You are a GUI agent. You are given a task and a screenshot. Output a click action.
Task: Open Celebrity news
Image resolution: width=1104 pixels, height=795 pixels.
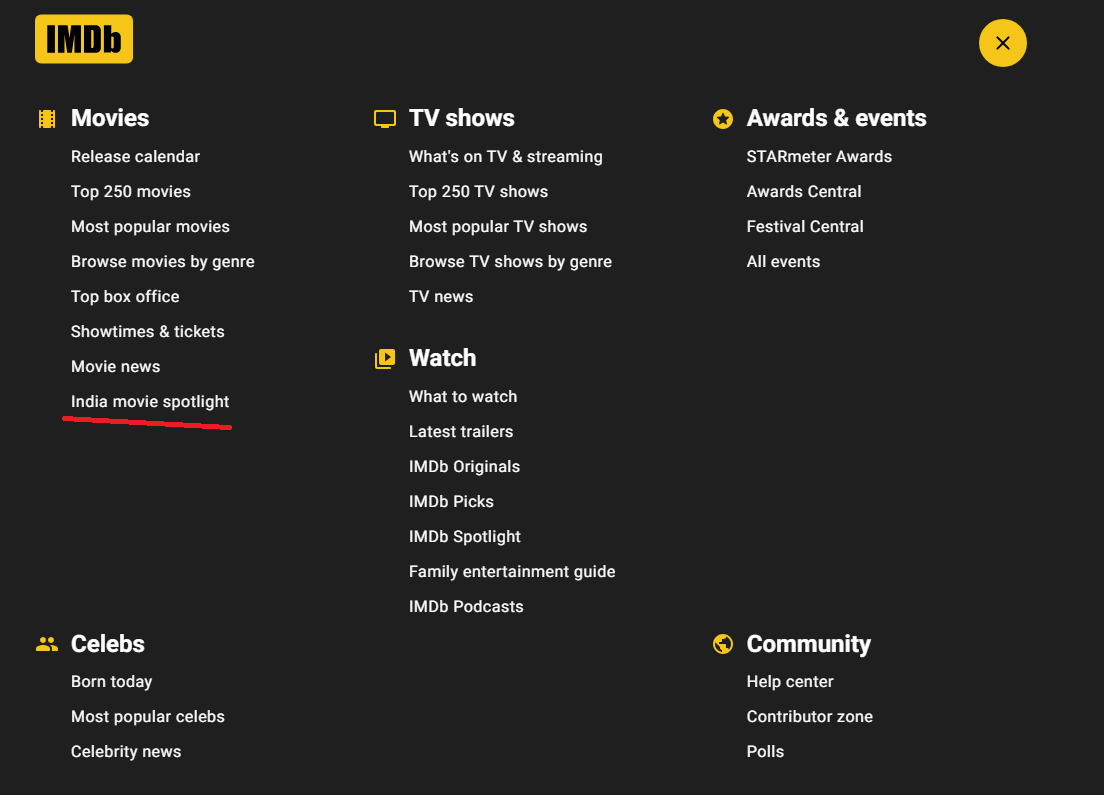coord(126,751)
